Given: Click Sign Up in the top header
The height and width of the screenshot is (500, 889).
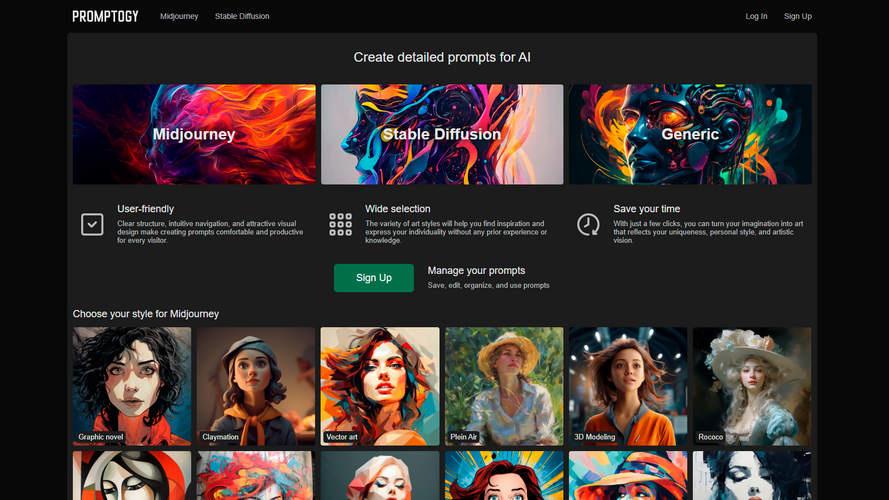Looking at the screenshot, I should [x=798, y=16].
